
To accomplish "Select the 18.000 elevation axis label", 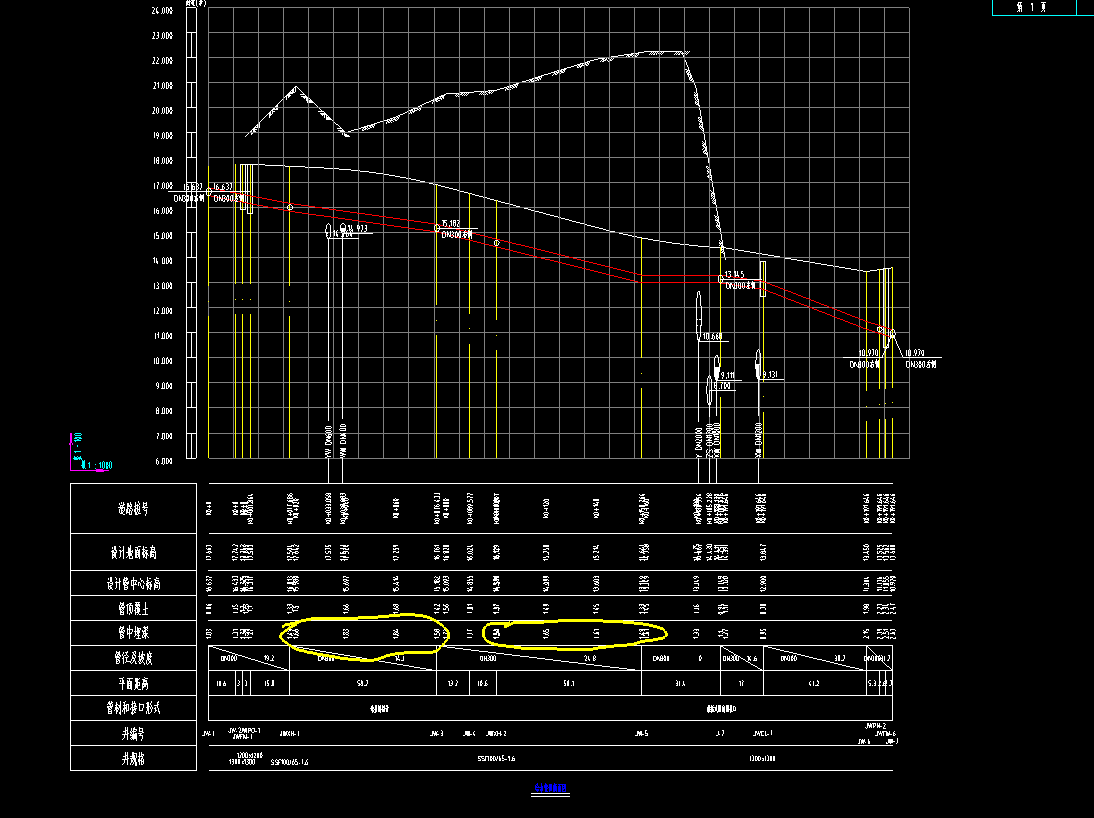I will pyautogui.click(x=162, y=161).
